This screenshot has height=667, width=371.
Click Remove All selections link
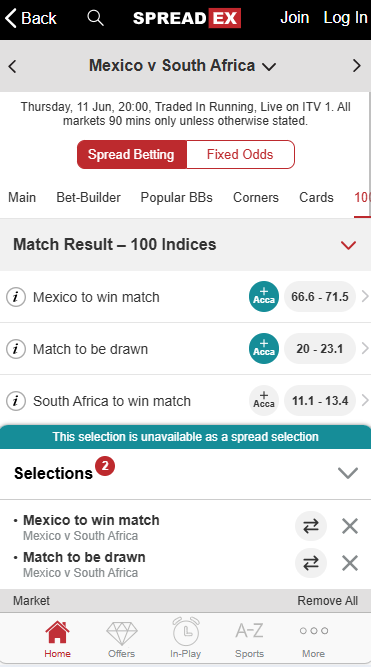click(x=328, y=601)
